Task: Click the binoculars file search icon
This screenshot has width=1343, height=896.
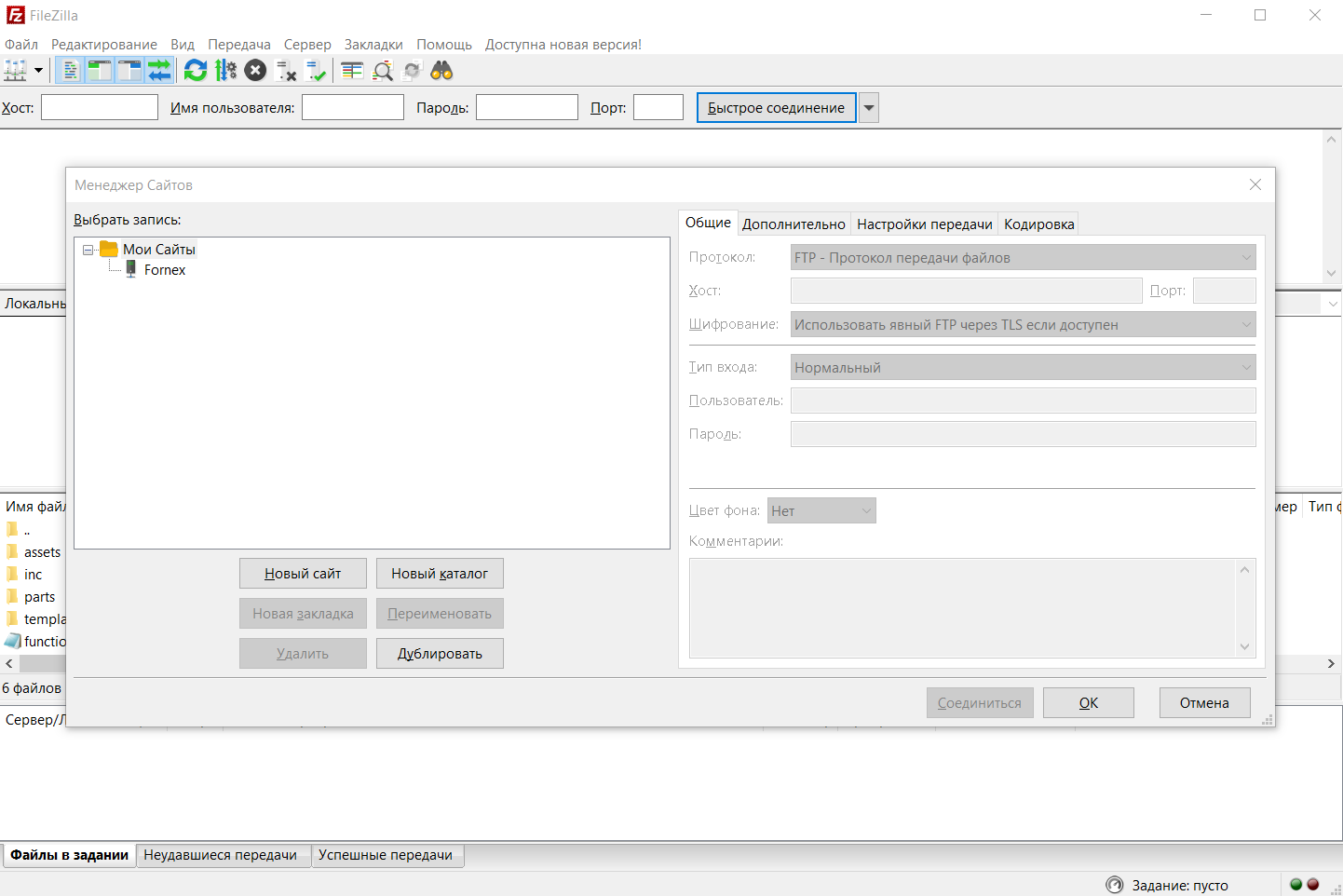Action: coord(441,71)
